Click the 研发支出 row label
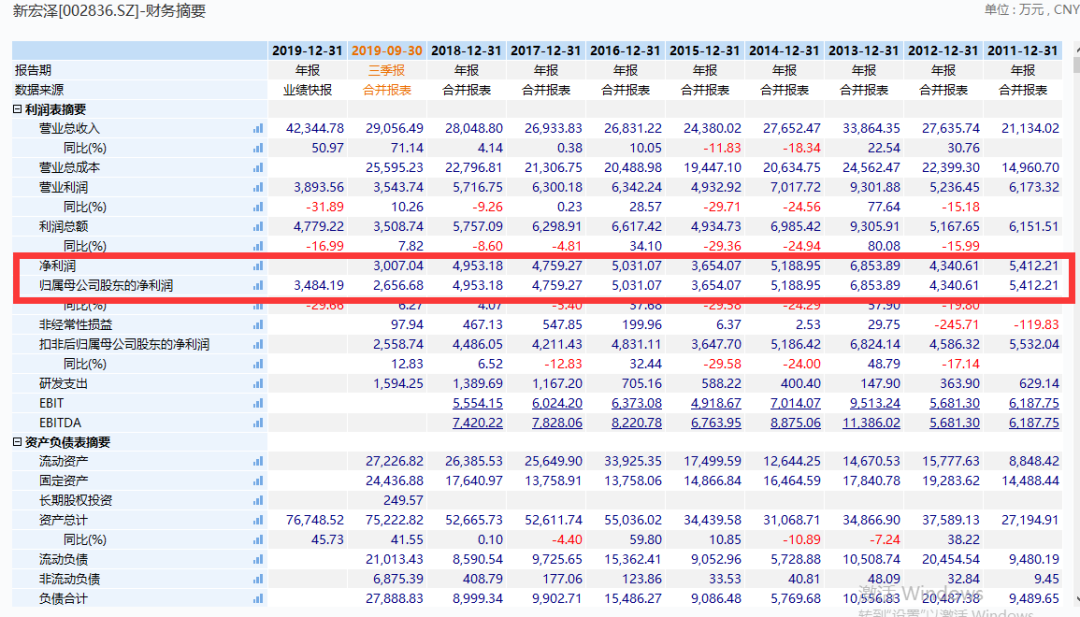 63,384
